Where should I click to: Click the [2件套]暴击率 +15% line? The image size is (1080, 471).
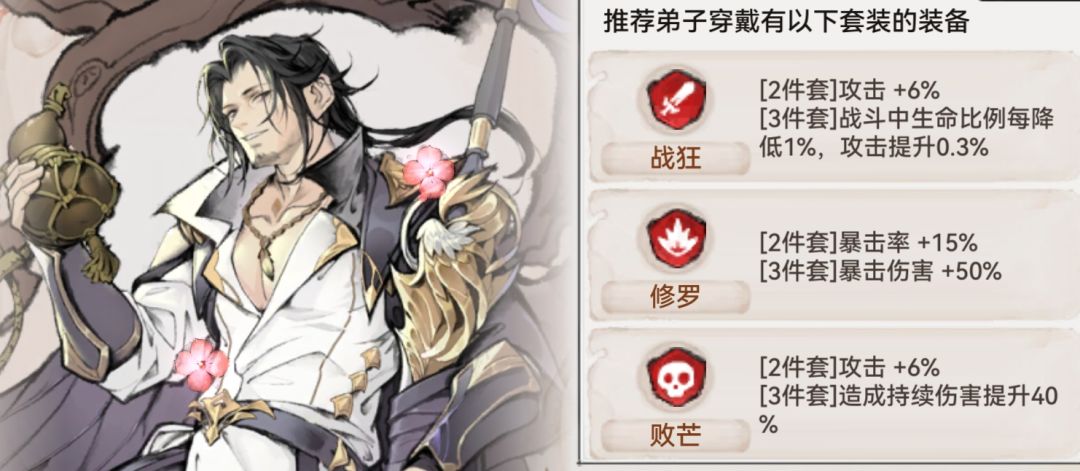[x=869, y=242]
